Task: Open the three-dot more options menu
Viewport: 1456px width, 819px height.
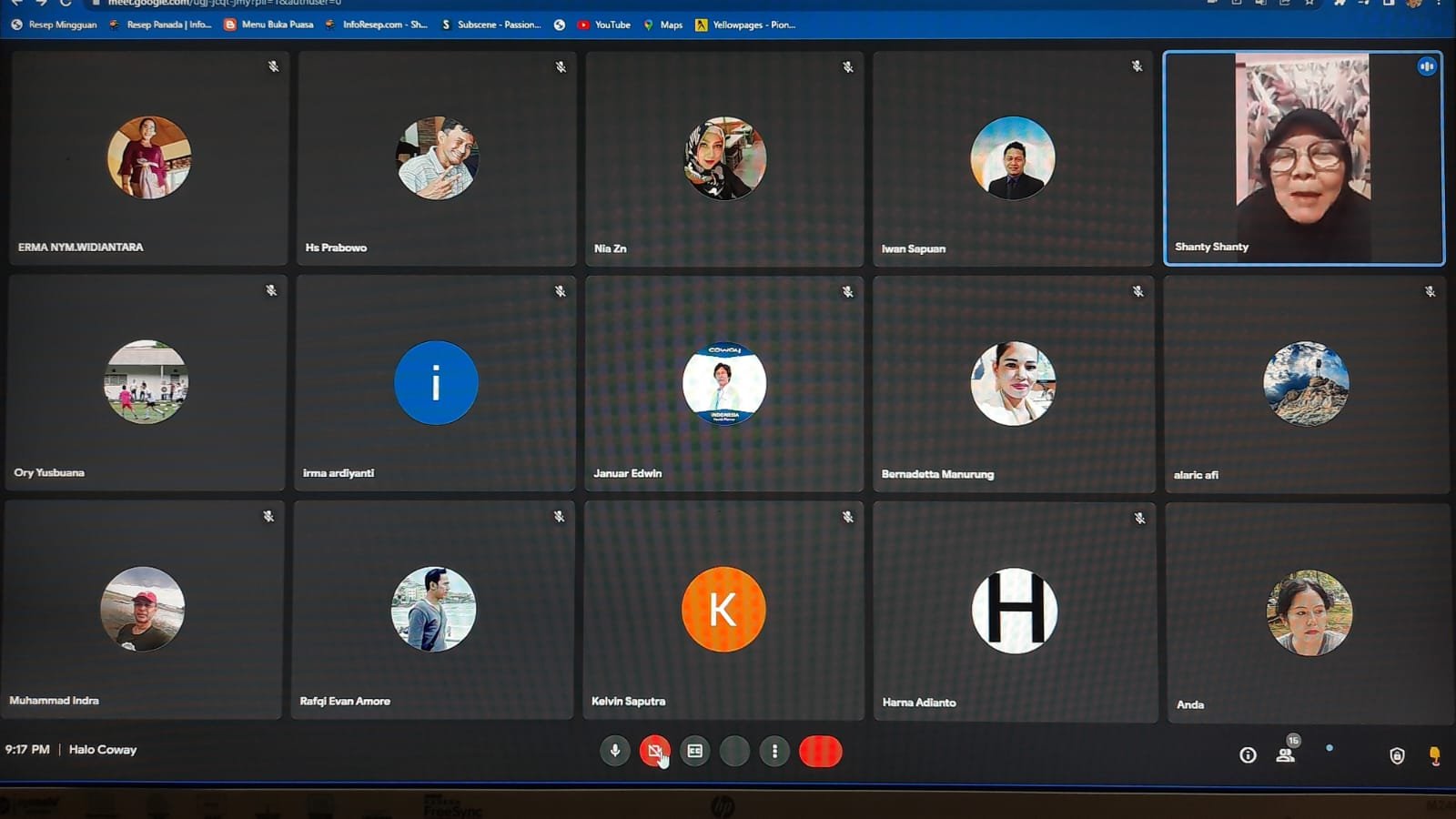Action: [x=774, y=752]
